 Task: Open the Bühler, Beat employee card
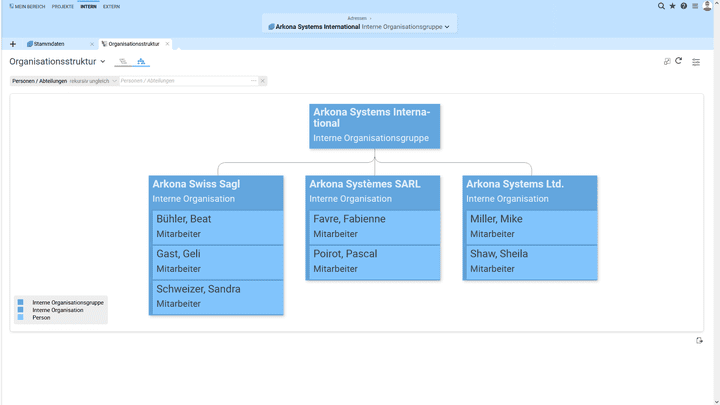pyautogui.click(x=216, y=226)
